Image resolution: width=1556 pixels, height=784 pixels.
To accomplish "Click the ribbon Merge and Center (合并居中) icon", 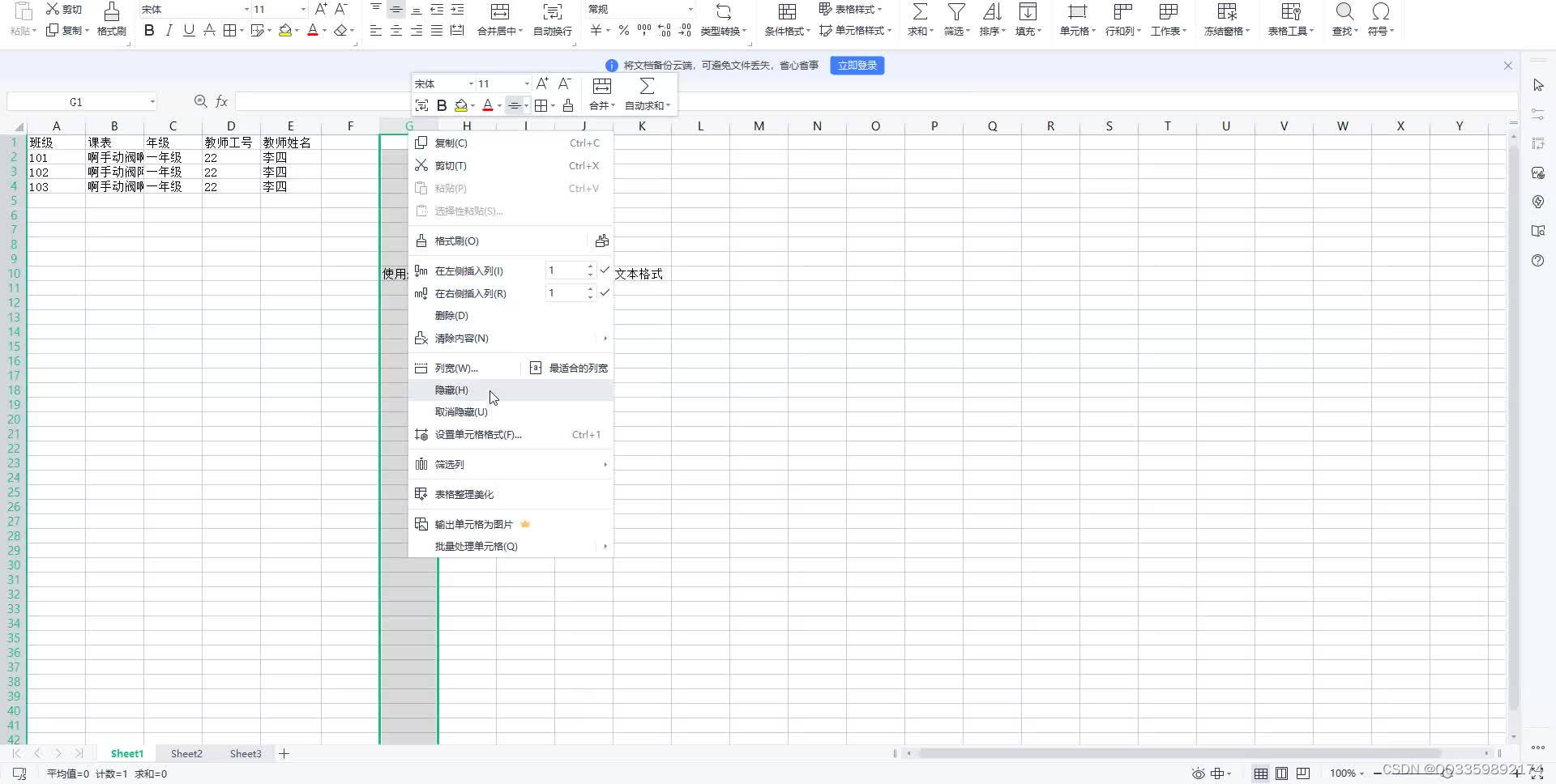I will pyautogui.click(x=500, y=12).
